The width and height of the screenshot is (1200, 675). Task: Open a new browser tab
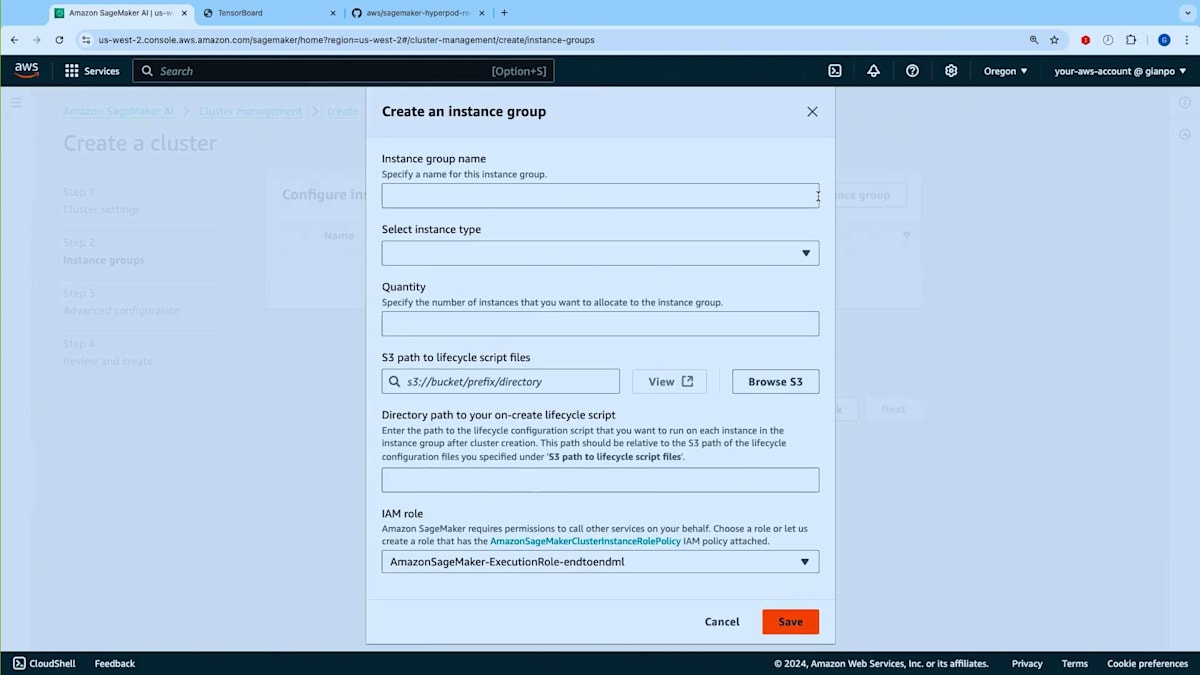[x=504, y=13]
